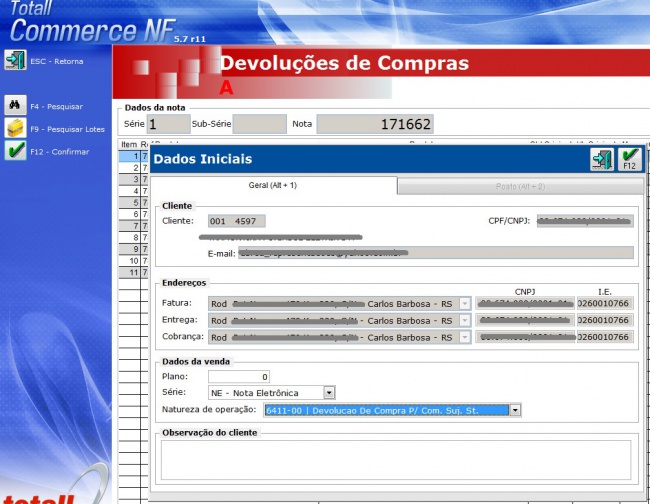Select item row 1 in the grid
The image size is (650, 504).
[x=128, y=156]
